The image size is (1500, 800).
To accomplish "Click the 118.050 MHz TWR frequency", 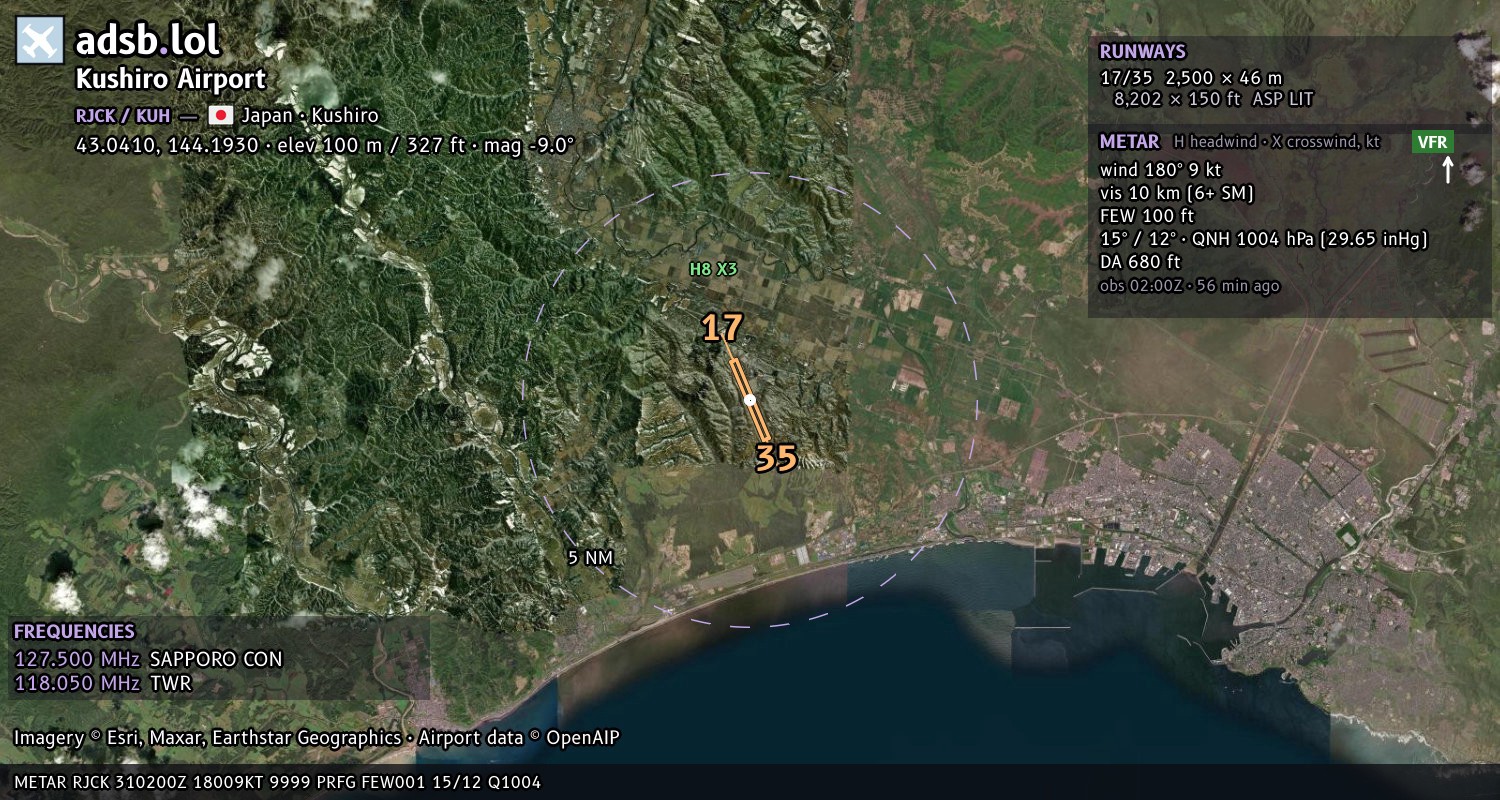I will tap(102, 683).
